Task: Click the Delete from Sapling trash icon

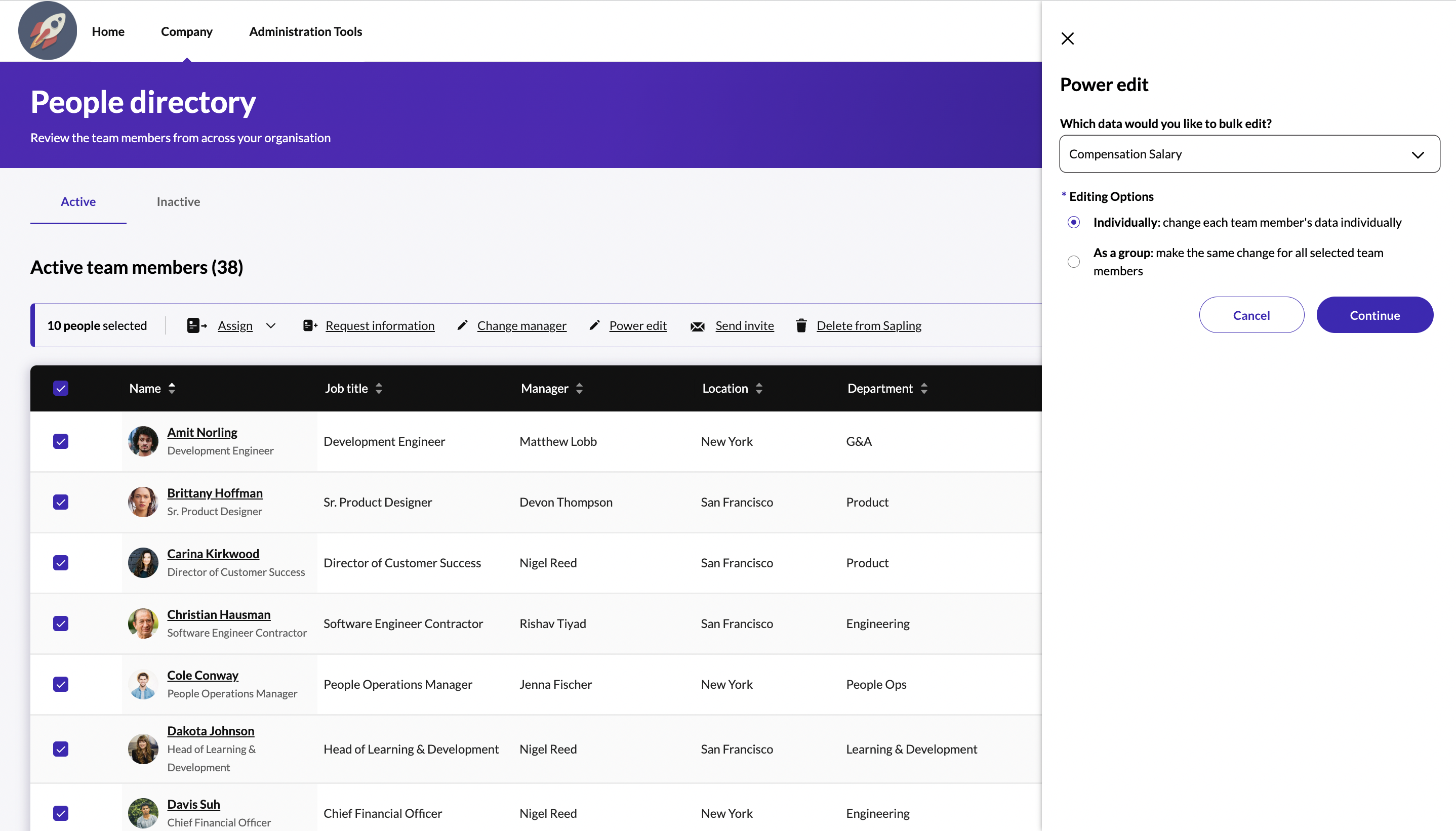Action: (x=801, y=325)
